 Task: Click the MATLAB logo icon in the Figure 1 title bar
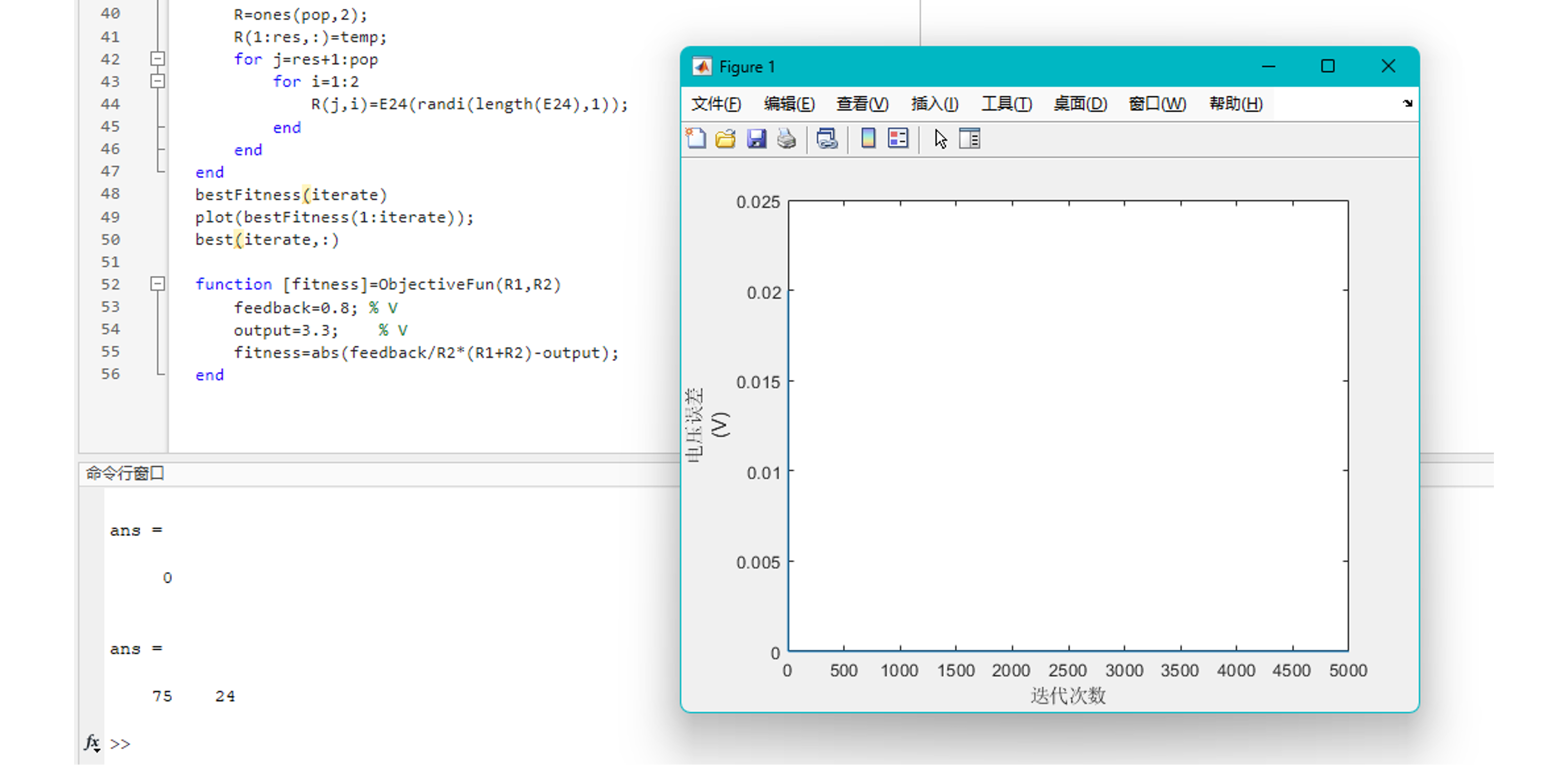702,66
